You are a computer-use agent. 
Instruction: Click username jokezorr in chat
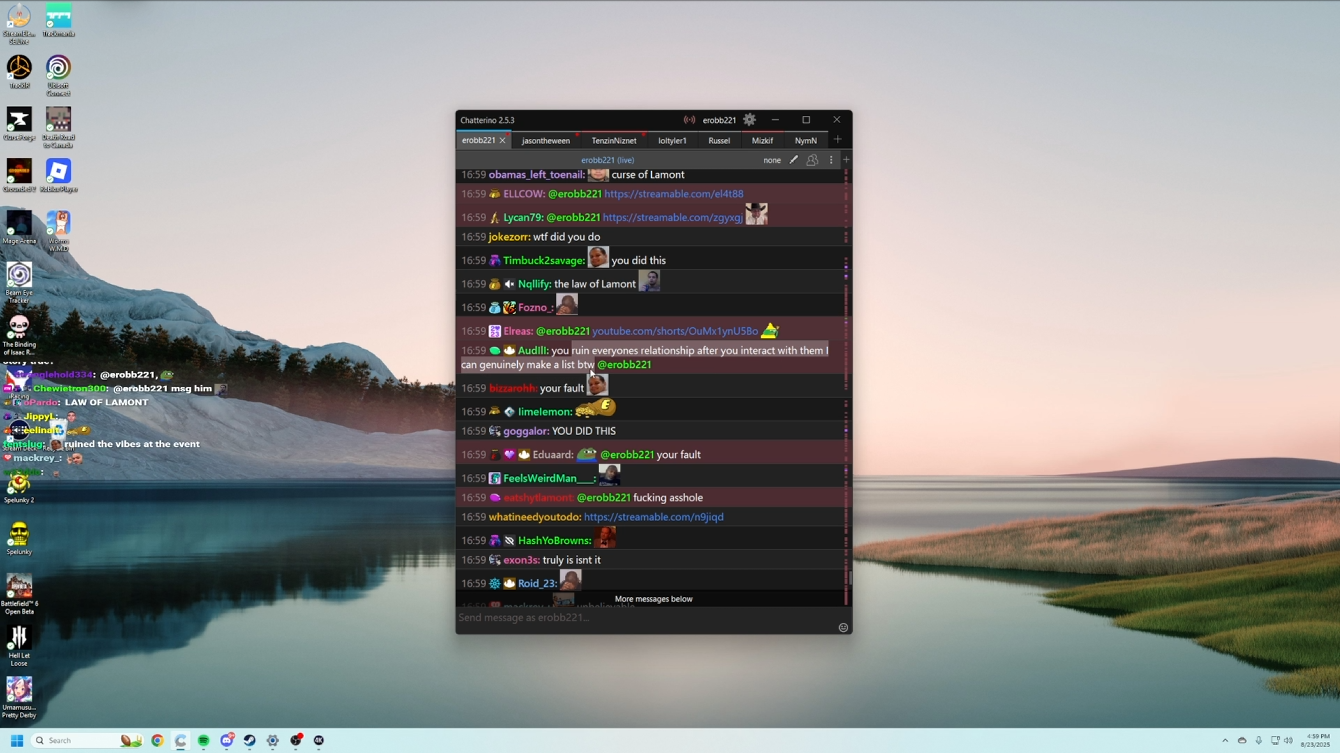[509, 237]
